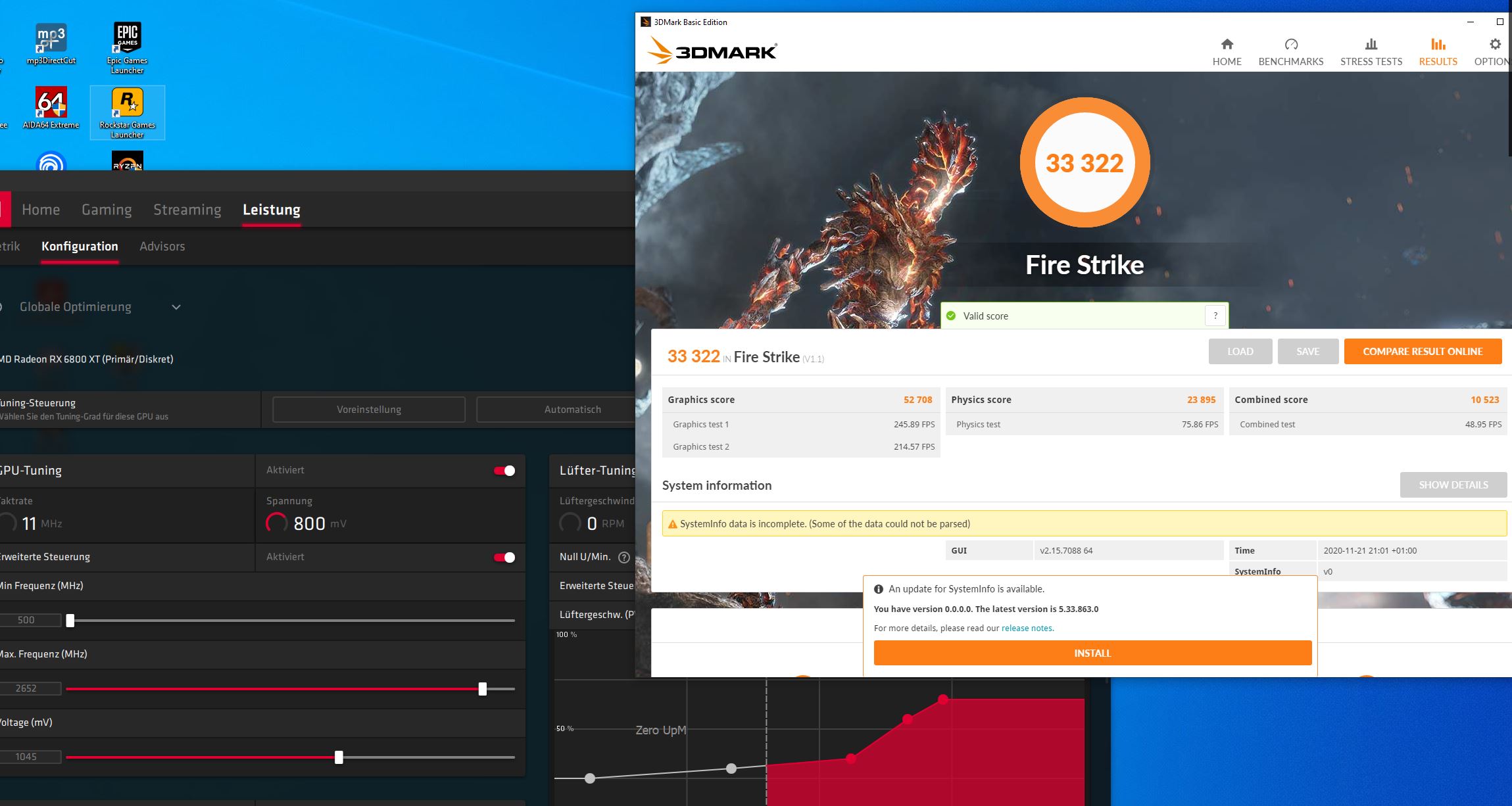Click the Max. Frequenz slider handle
The height and width of the screenshot is (806, 1512).
tap(483, 689)
